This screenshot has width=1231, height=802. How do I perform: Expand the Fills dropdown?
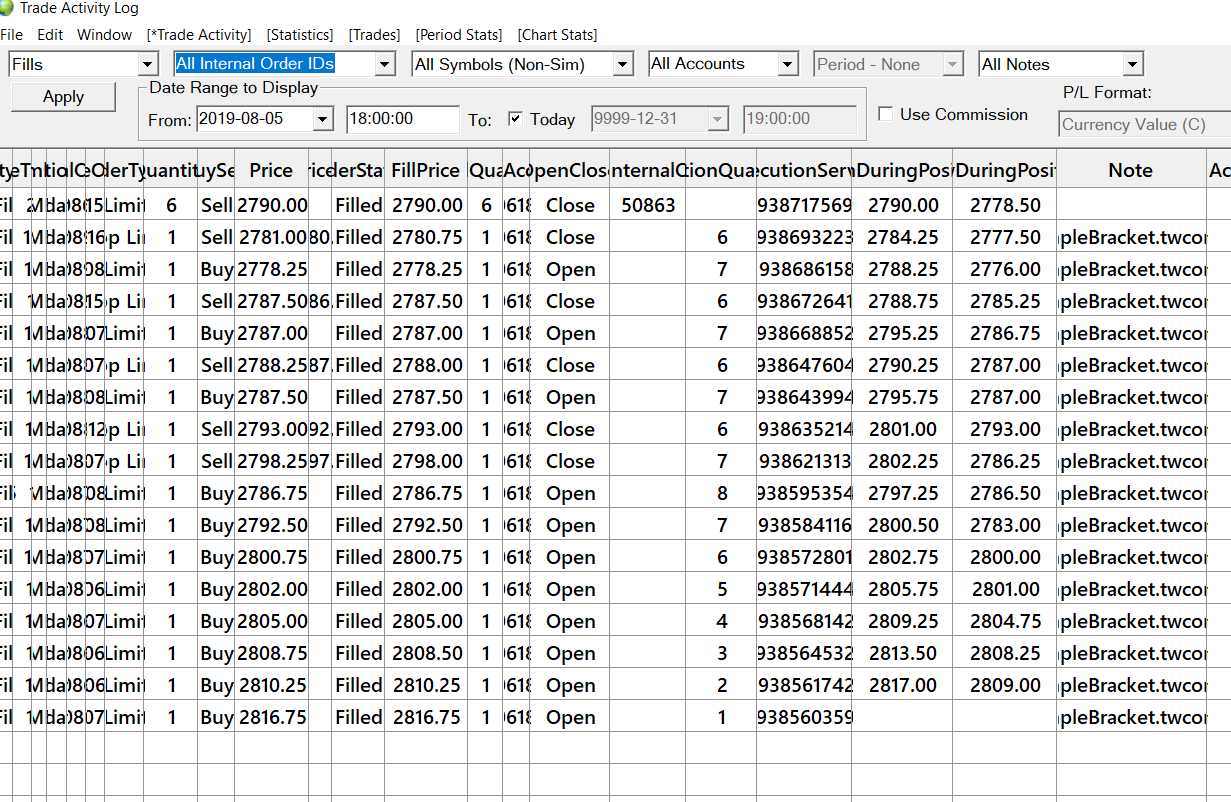(148, 65)
